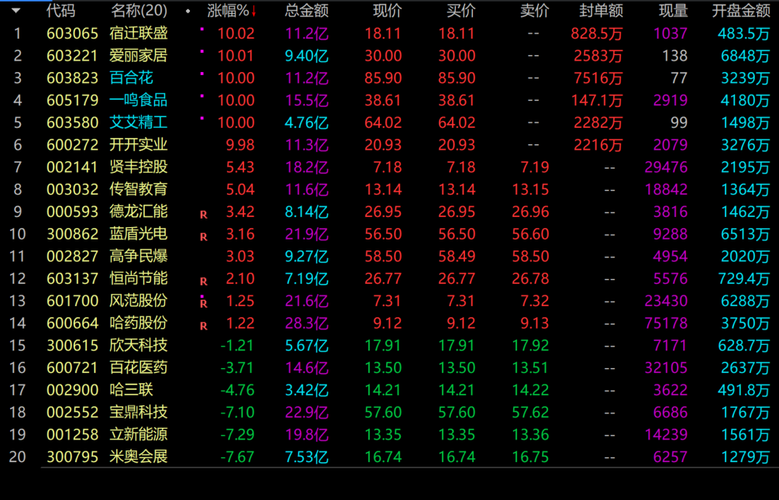779x500 pixels.
Task: Click the 开盘金额 column header
Action: coord(741,10)
